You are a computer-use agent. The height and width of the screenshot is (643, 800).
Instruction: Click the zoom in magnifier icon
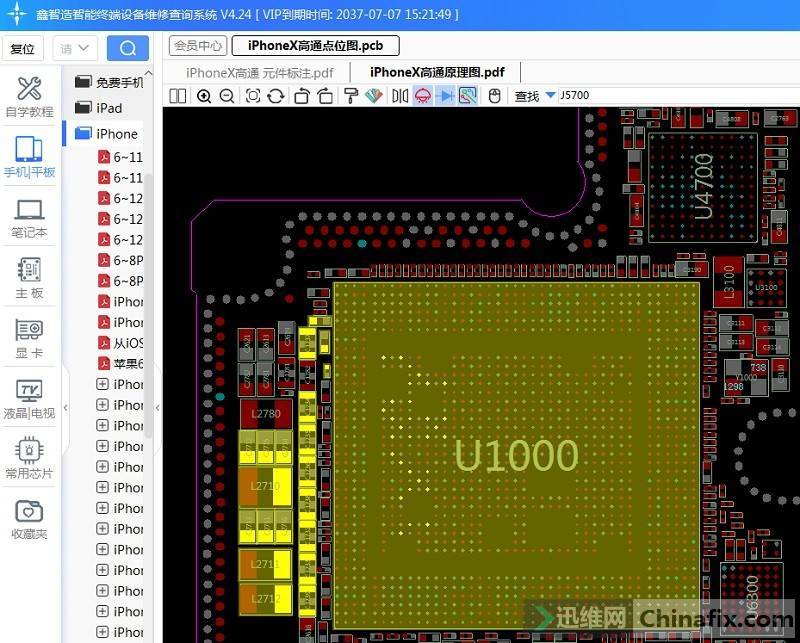tap(204, 96)
